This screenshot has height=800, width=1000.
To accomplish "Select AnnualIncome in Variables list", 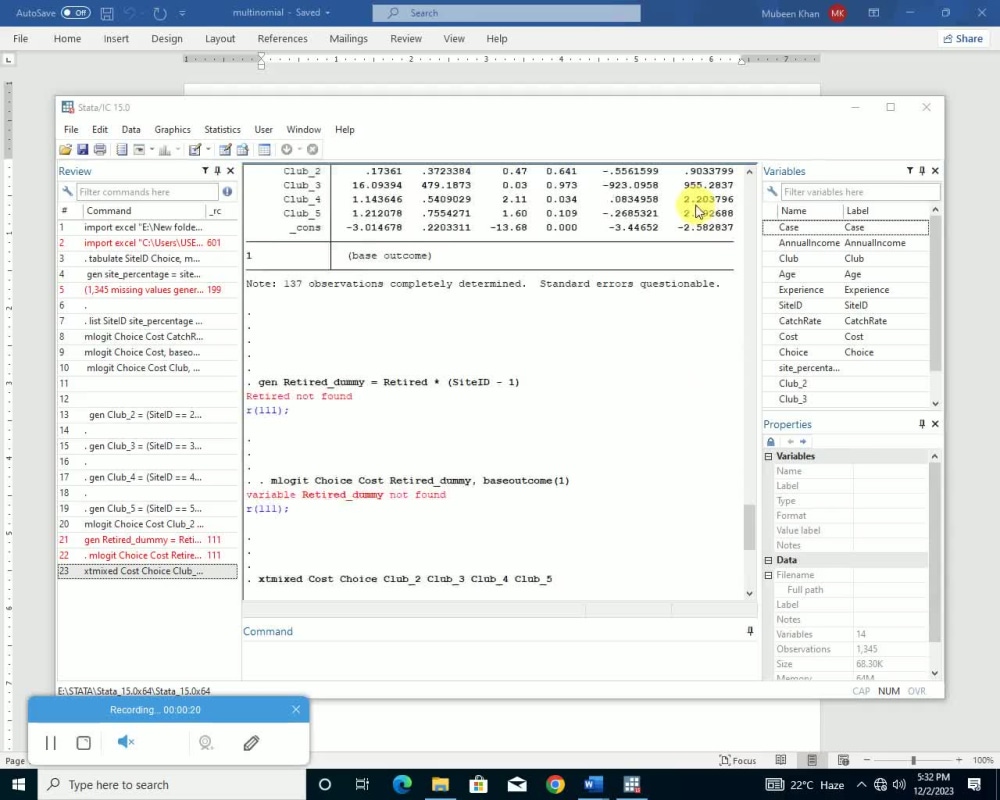I will coord(846,243).
